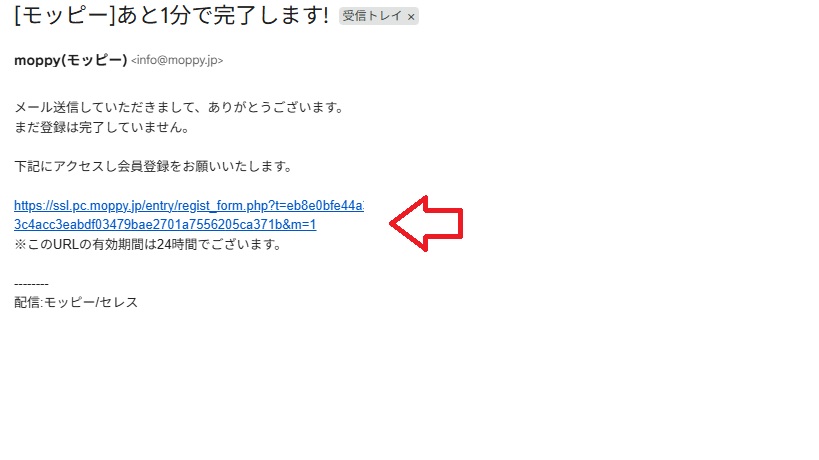This screenshot has height=460, width=819.
Task: Click the あと1分で完了します part of the title
Action: pos(220,16)
